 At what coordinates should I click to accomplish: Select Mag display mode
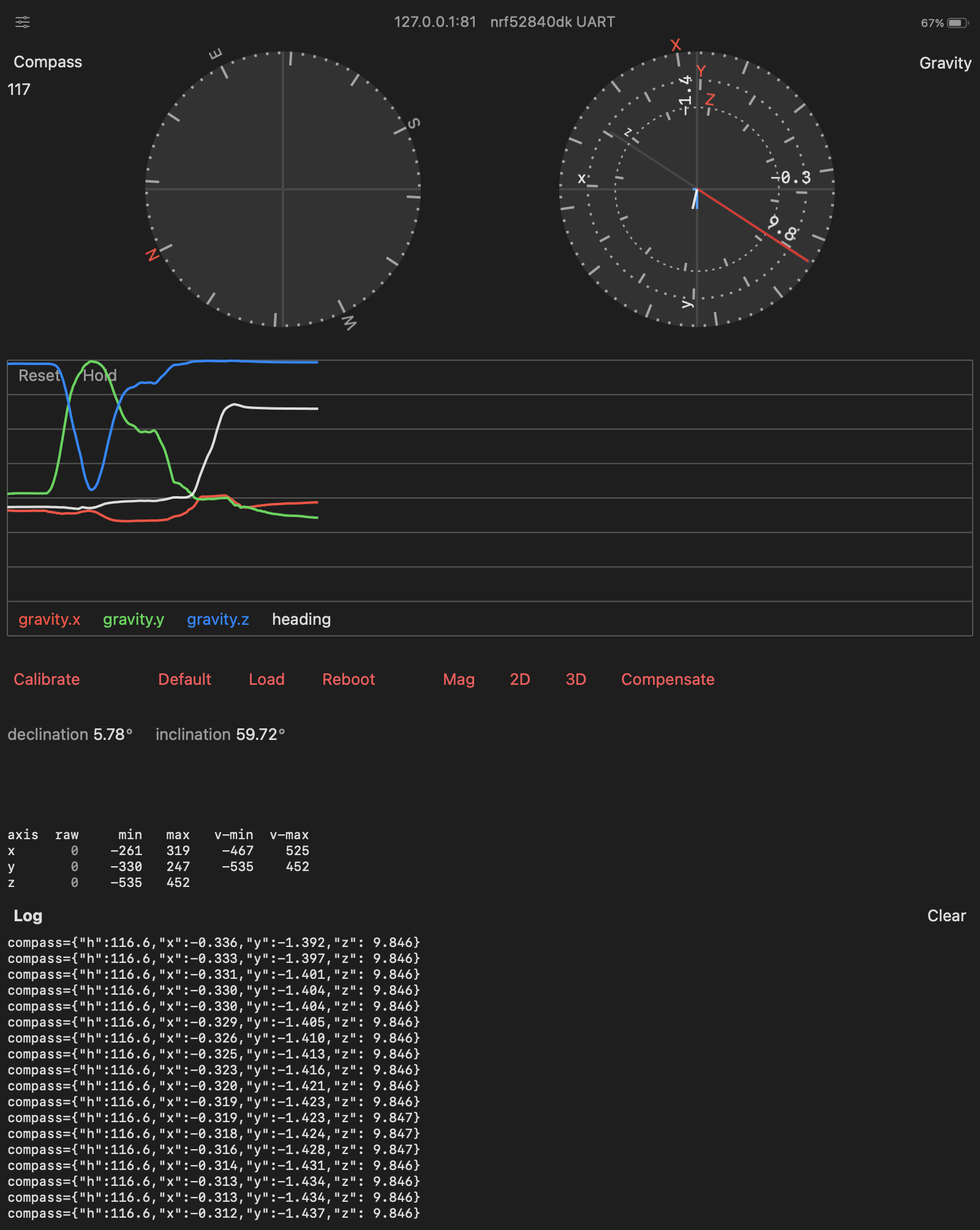click(x=459, y=679)
